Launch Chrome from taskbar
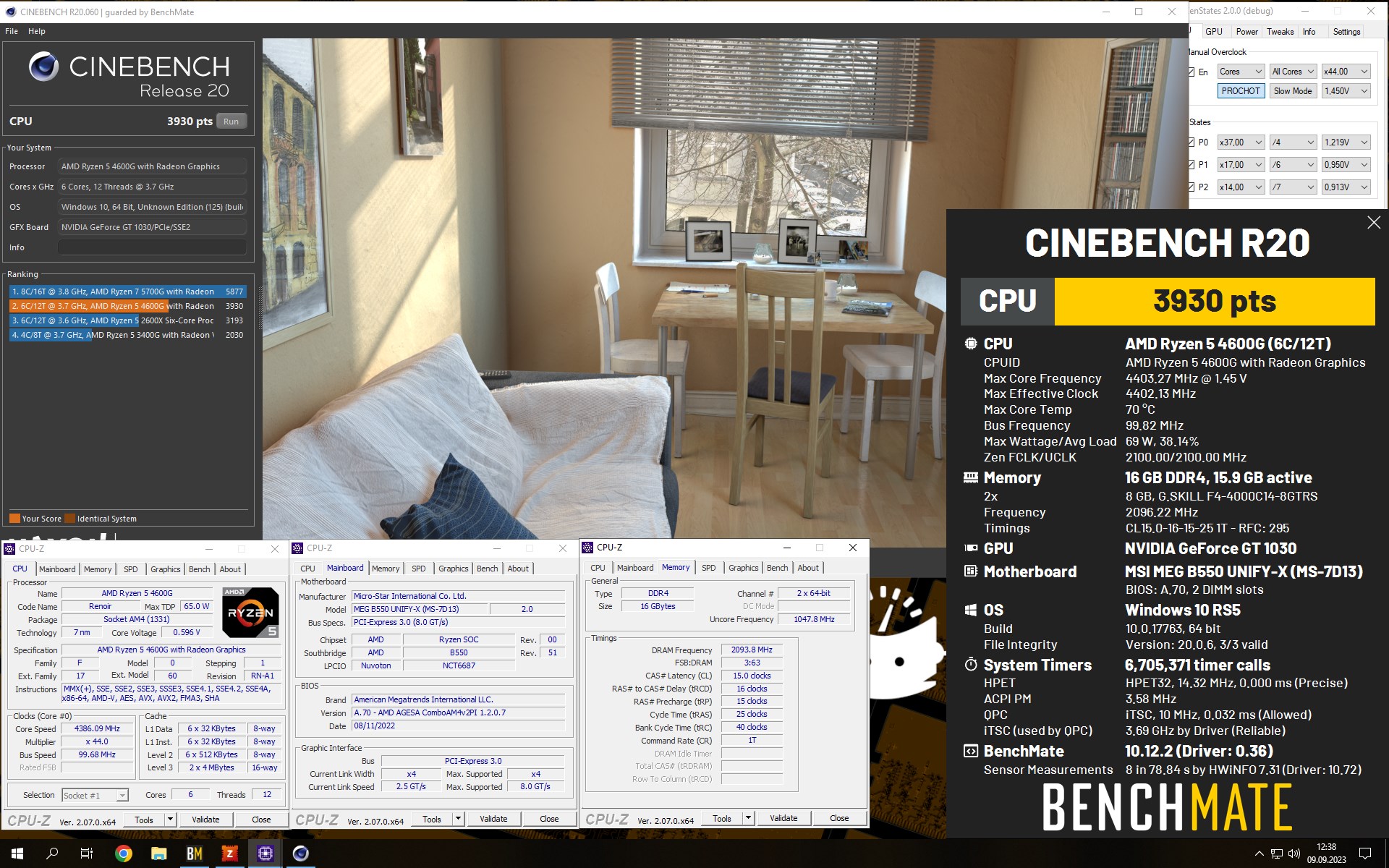Screen dimensions: 1389x868 click(124, 854)
